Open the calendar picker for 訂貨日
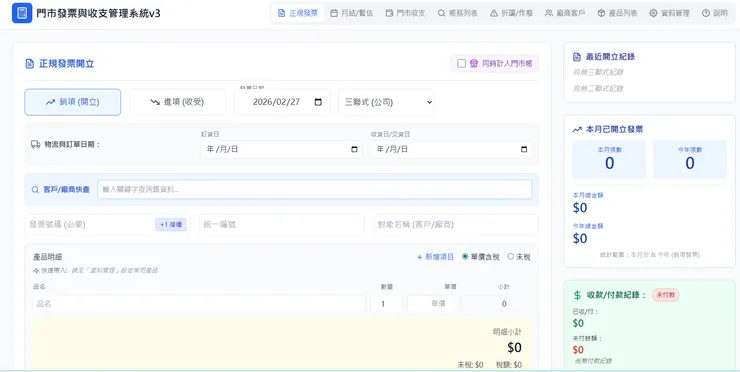 click(354, 149)
